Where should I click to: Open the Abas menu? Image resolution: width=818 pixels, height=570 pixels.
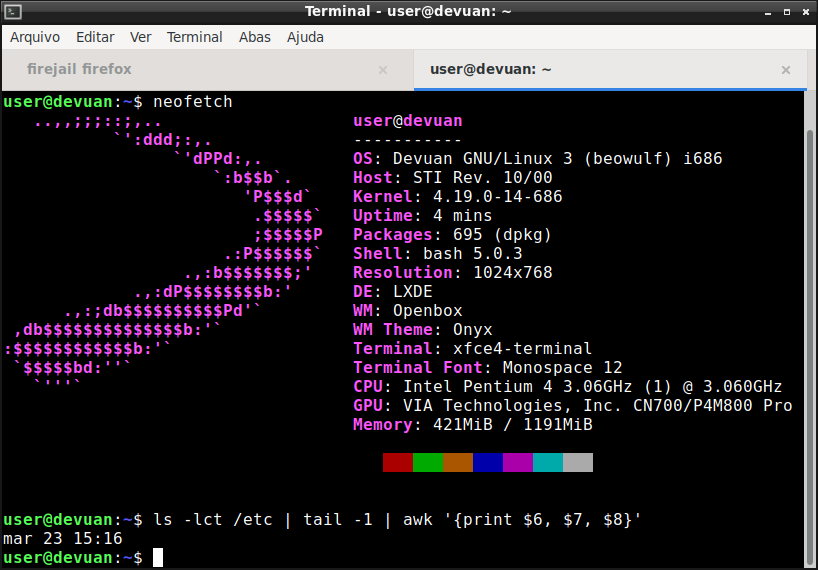tap(255, 37)
